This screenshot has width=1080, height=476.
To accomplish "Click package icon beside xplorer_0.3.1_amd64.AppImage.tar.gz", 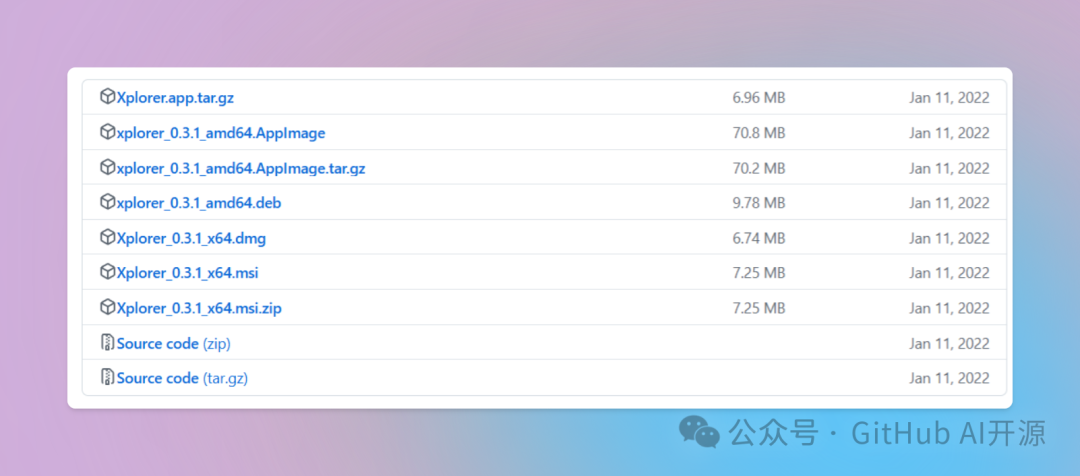I will tap(107, 167).
